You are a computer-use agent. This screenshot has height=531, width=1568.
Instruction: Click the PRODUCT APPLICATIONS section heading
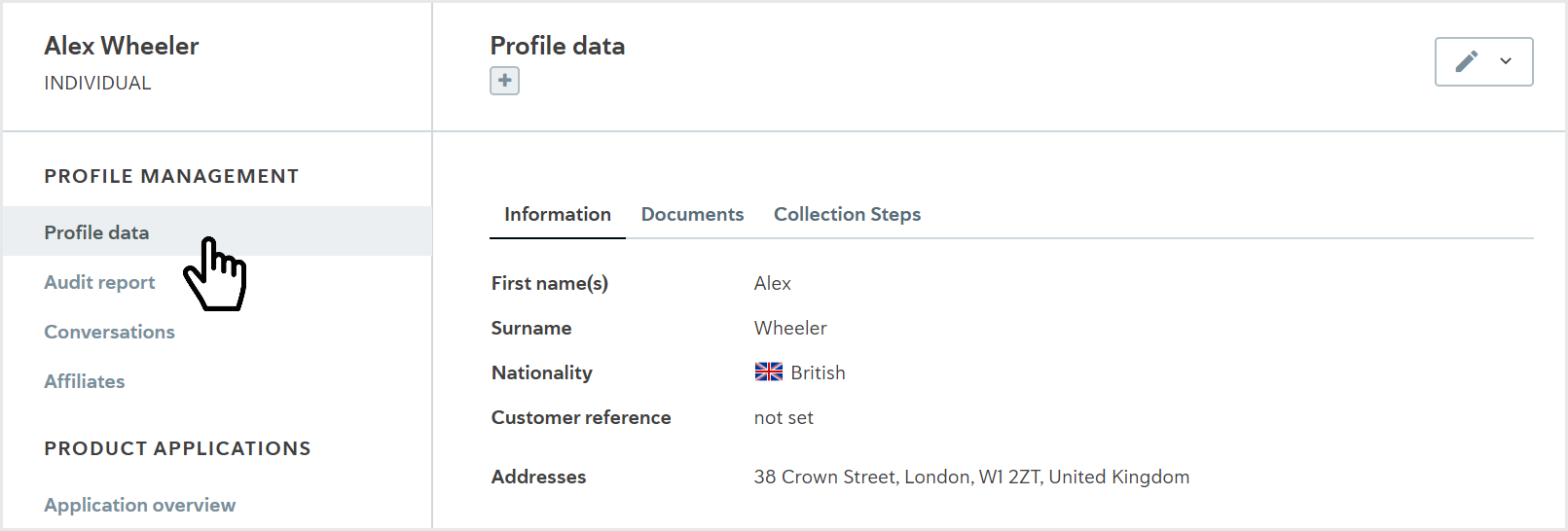177,448
